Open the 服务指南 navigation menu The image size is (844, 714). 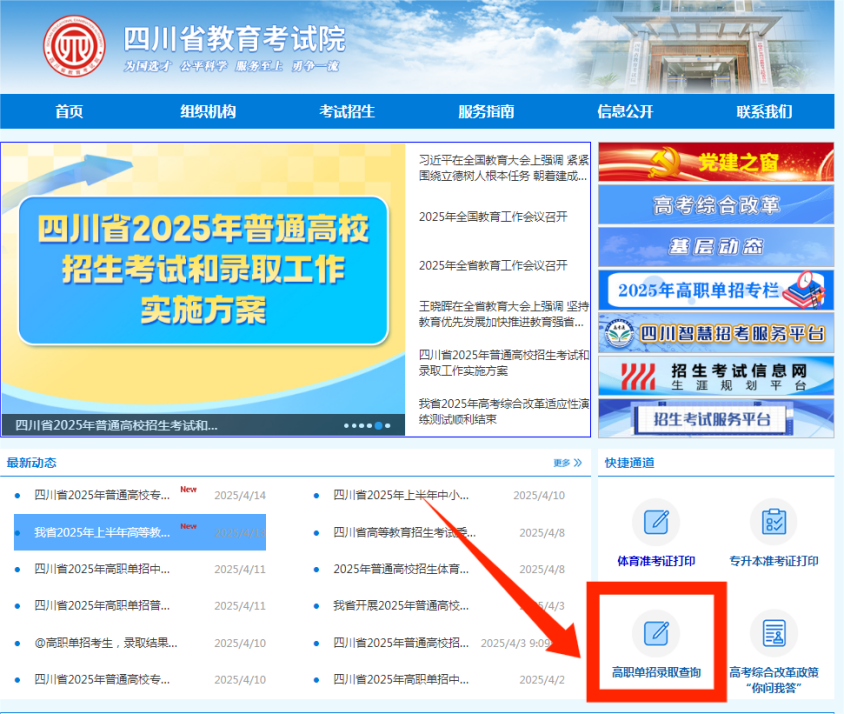coord(486,111)
